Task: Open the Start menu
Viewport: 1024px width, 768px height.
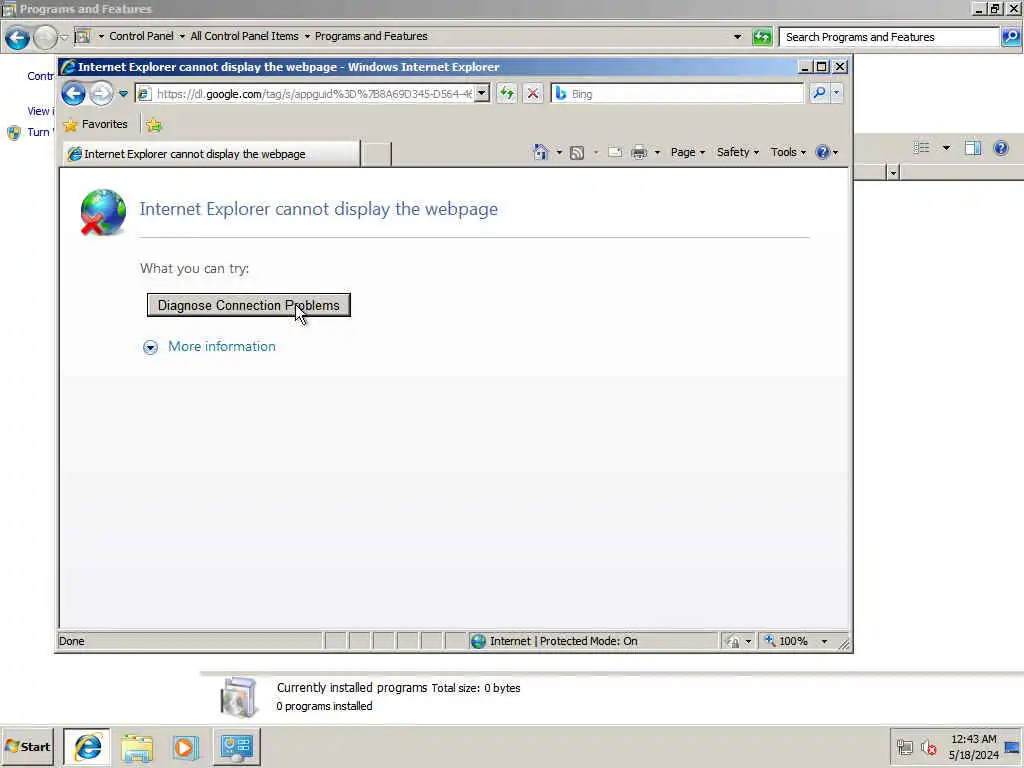Action: click(27, 746)
